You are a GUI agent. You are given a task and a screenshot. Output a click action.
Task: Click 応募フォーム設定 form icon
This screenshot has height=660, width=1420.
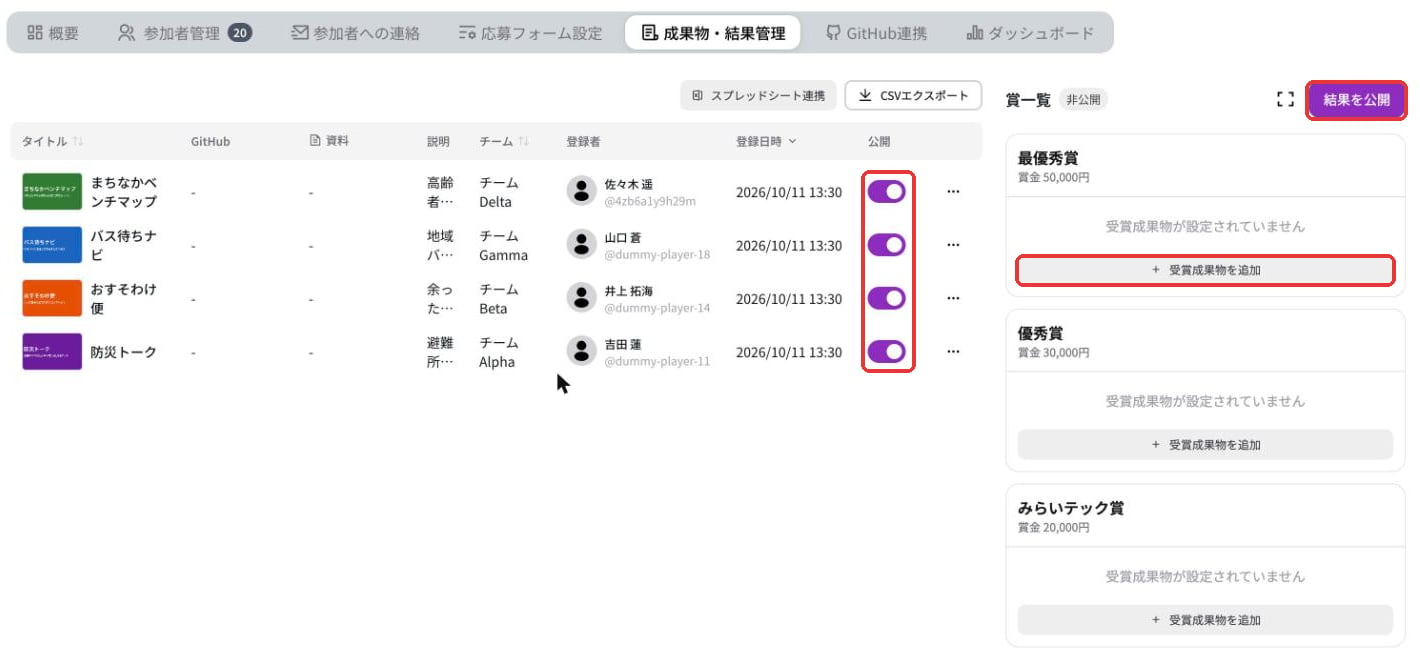(467, 33)
